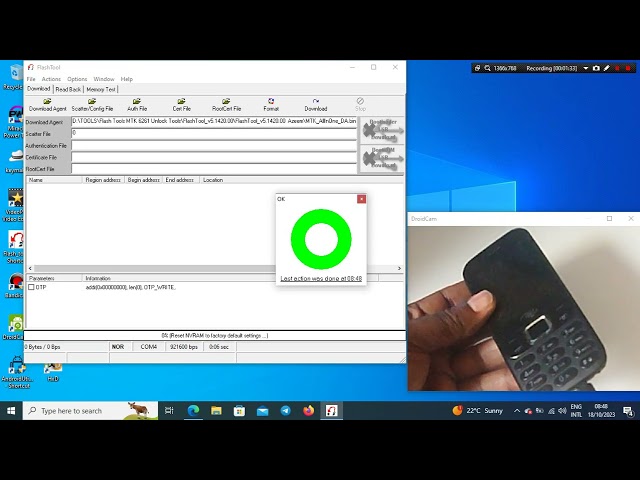Open the Help menu
The height and width of the screenshot is (480, 640).
point(127,79)
